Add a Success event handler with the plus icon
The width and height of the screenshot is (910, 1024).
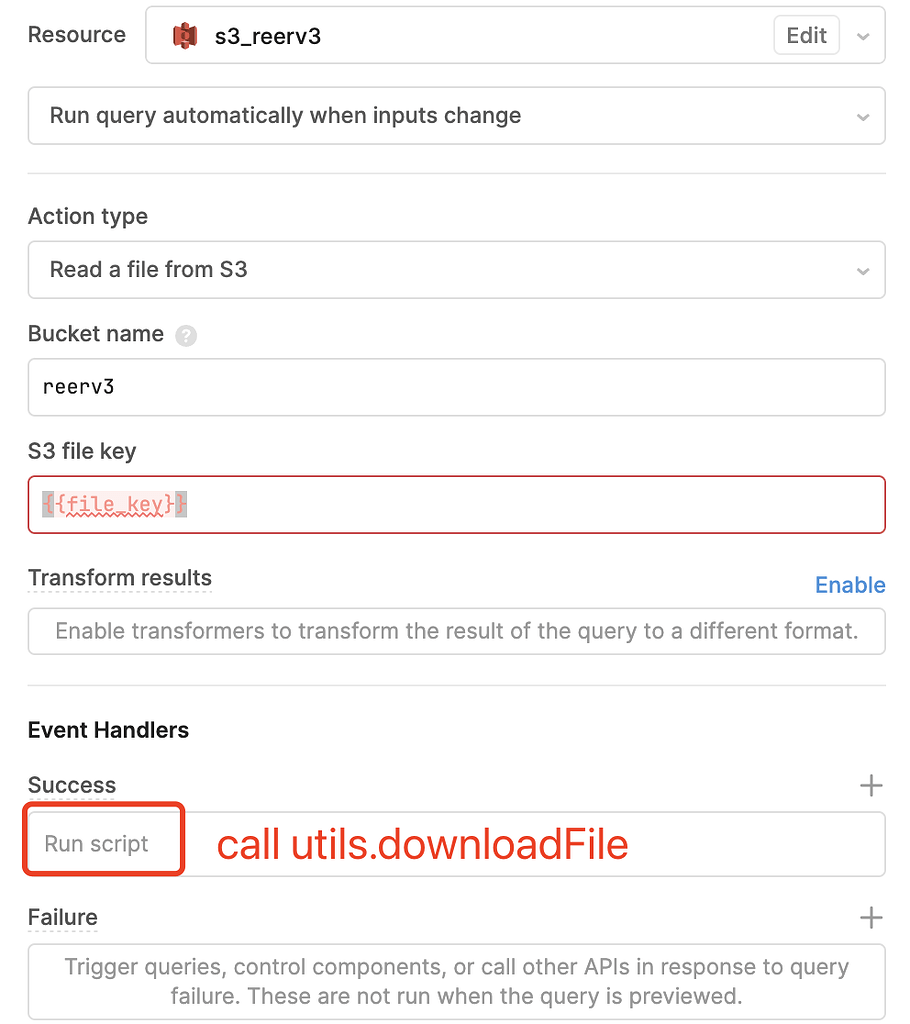[x=871, y=785]
